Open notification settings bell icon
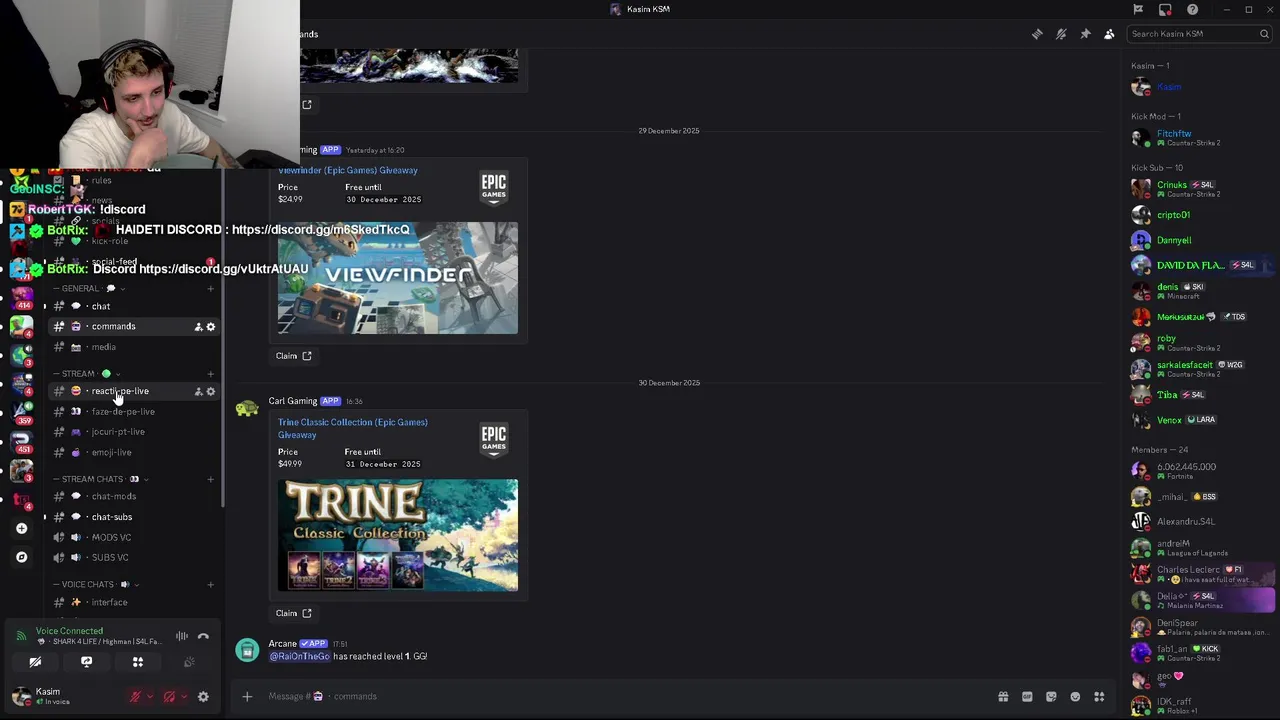This screenshot has width=1280, height=720. click(1061, 34)
